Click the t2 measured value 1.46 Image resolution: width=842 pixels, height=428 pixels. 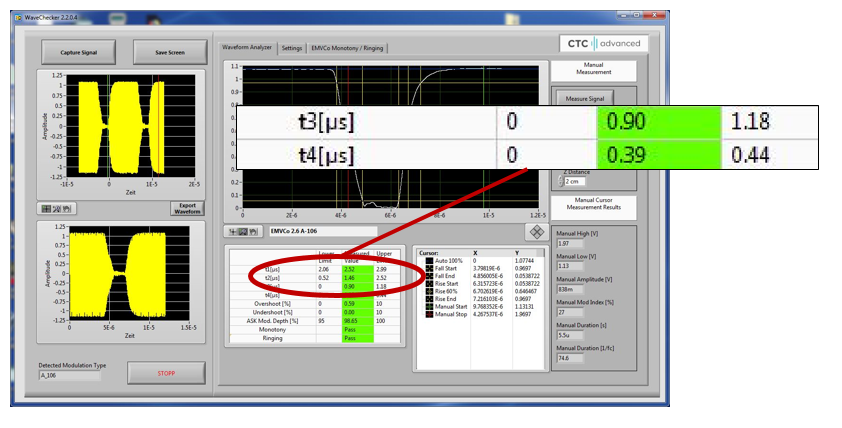358,278
